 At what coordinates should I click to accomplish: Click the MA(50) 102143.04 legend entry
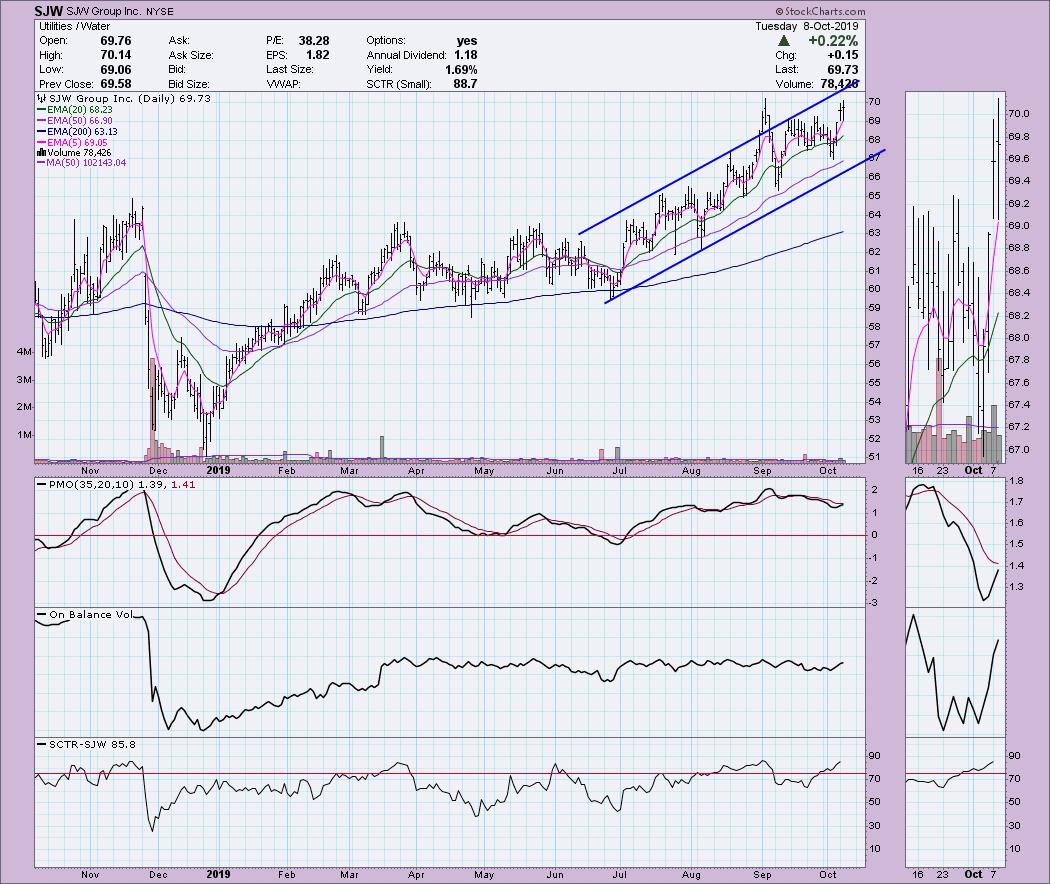[x=82, y=163]
